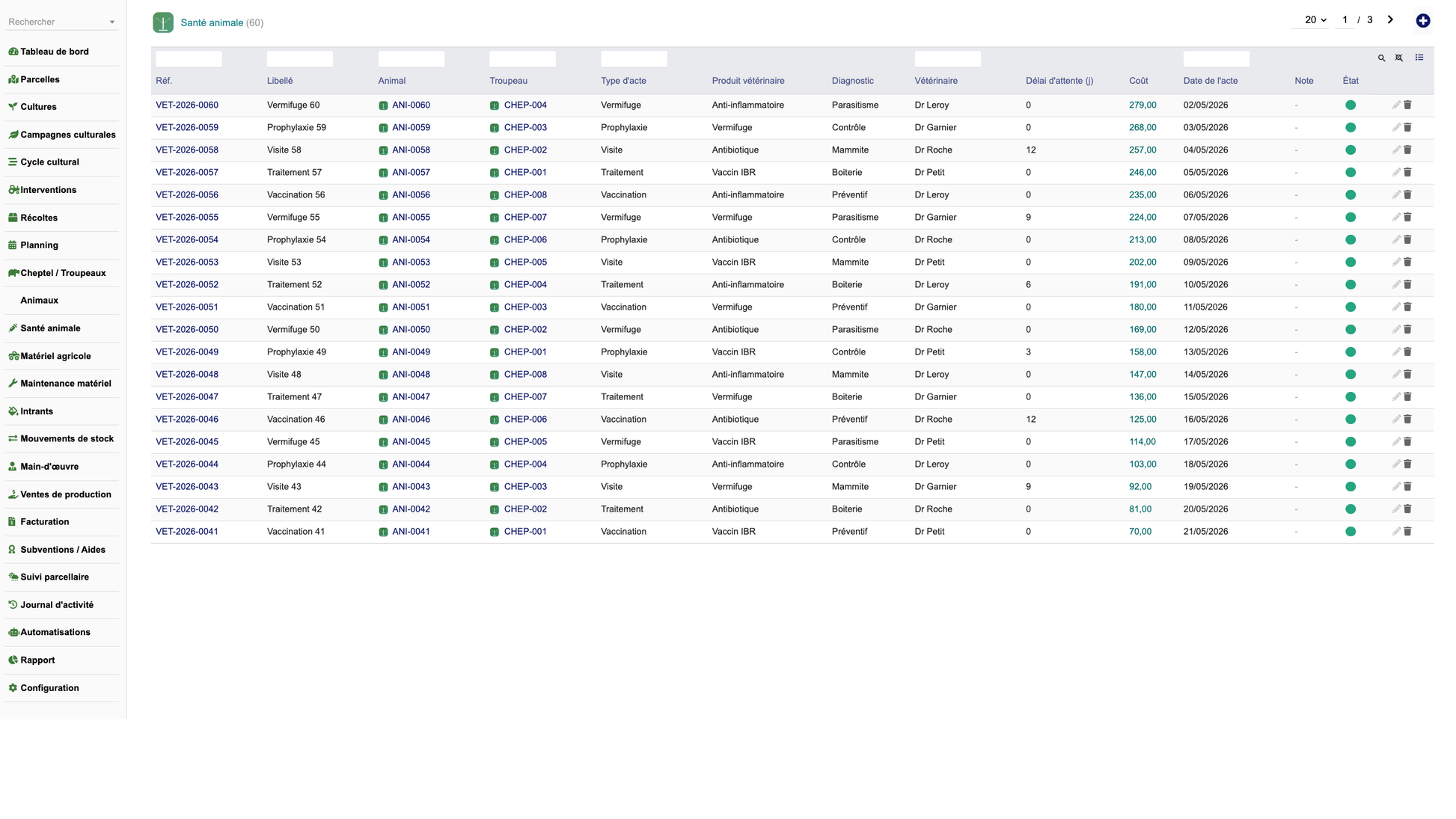Open the Rechercher search dropdown arrow
This screenshot has width=1456, height=819.
[x=112, y=22]
